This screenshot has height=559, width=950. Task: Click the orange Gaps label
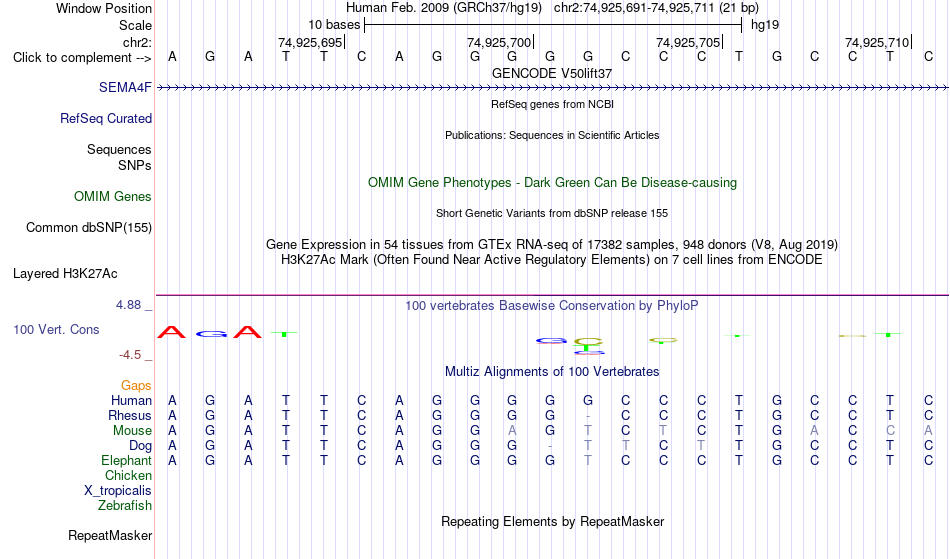[x=136, y=386]
